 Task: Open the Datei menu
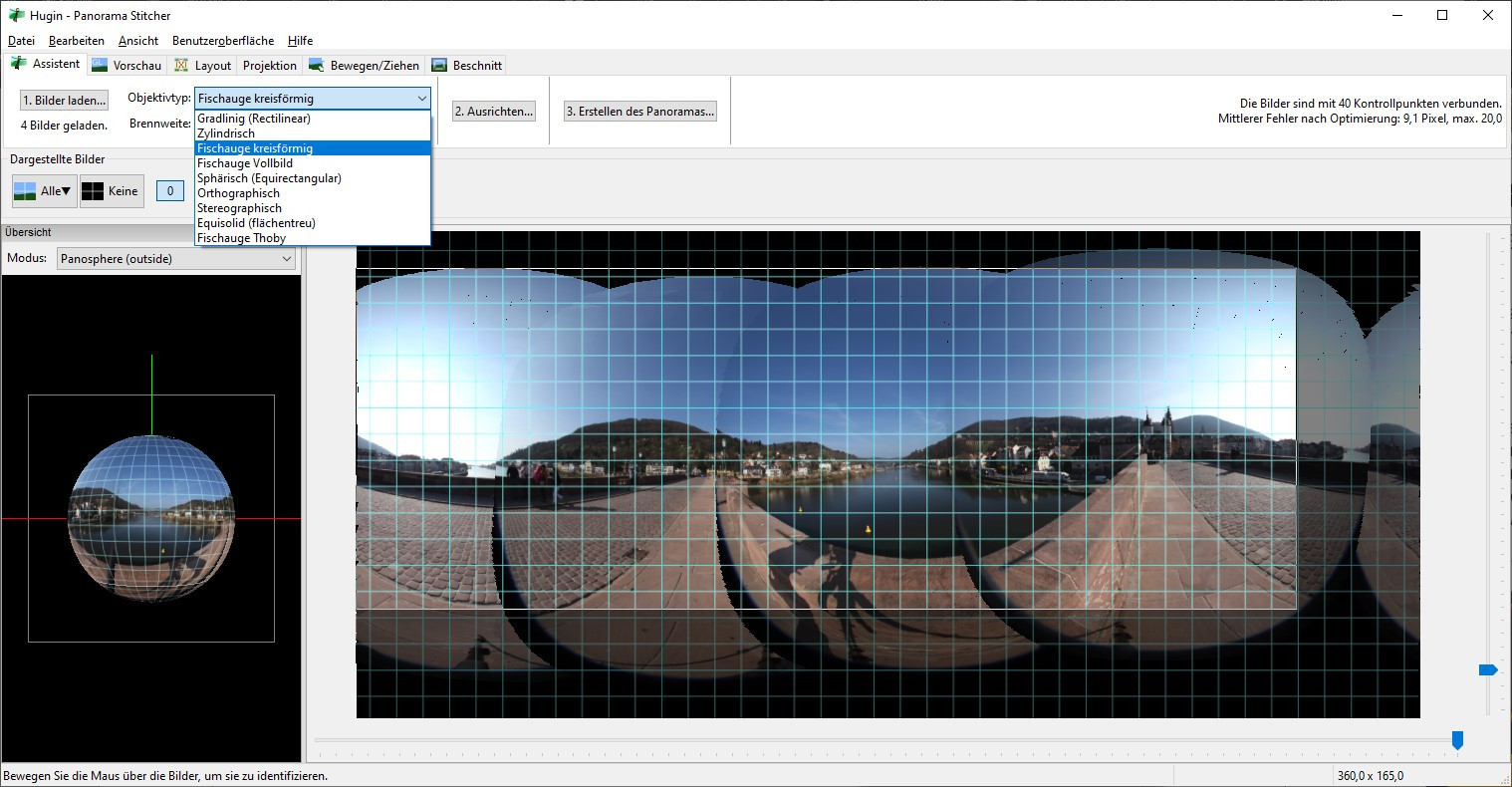pyautogui.click(x=21, y=41)
